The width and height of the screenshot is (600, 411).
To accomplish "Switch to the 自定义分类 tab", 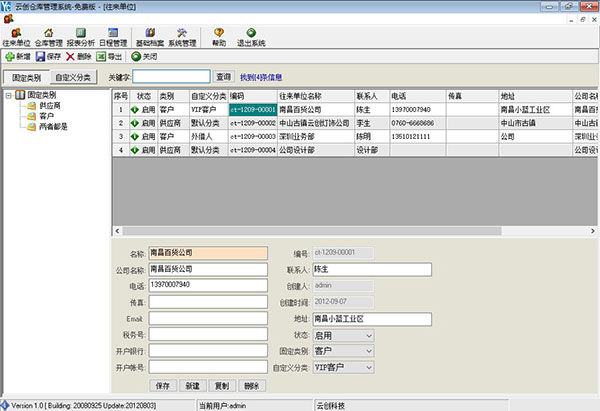I will (73, 77).
